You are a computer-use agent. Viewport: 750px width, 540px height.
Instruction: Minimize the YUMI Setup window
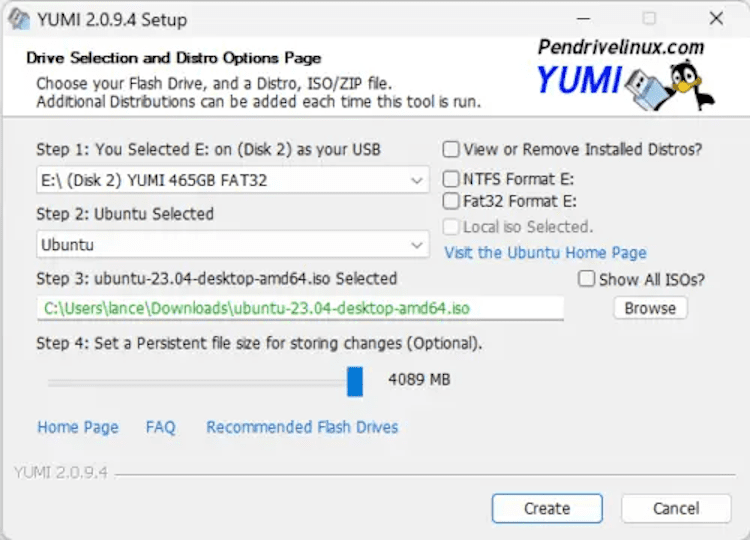tap(584, 19)
